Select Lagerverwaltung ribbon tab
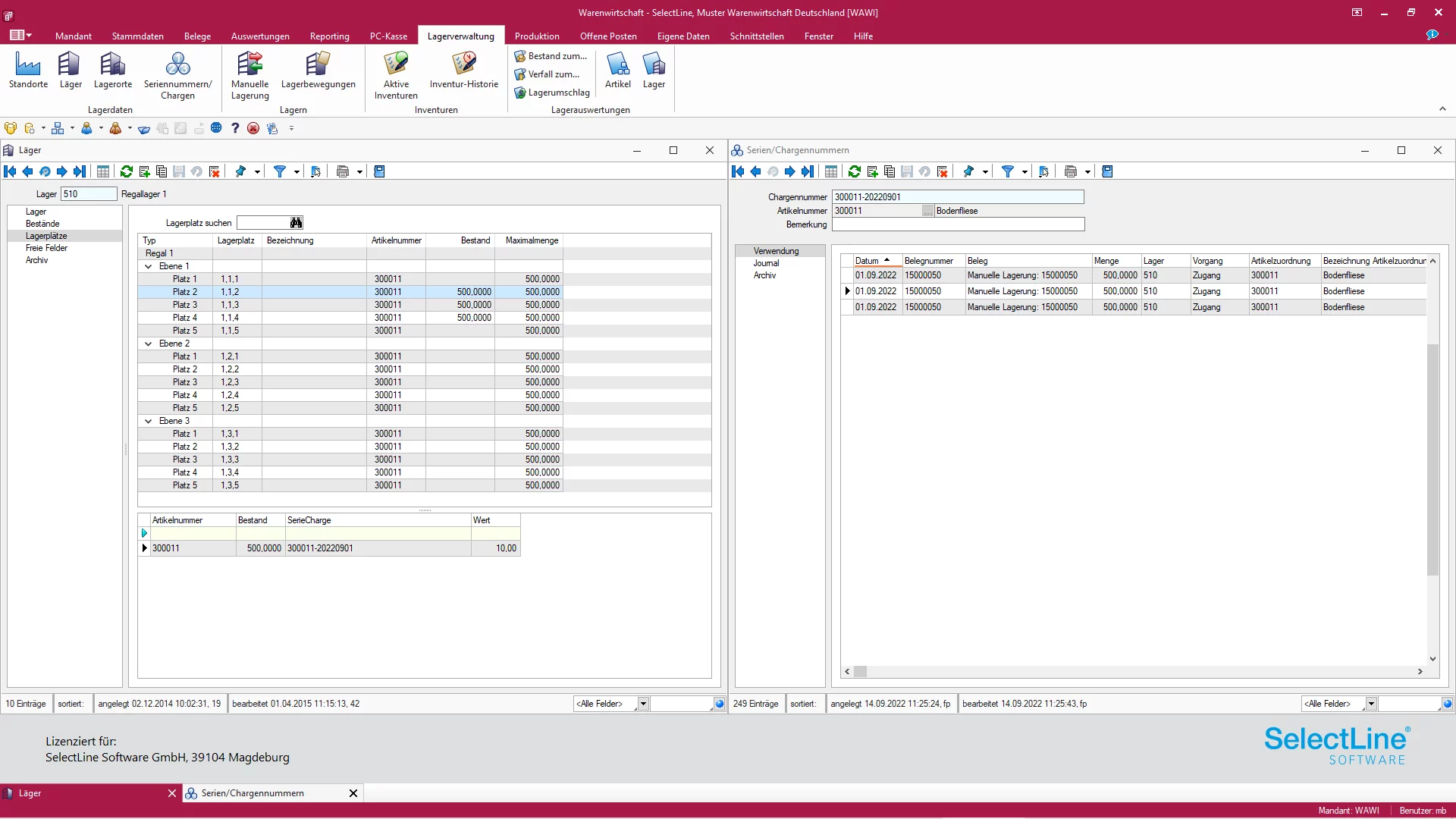The height and width of the screenshot is (819, 1456). point(461,36)
